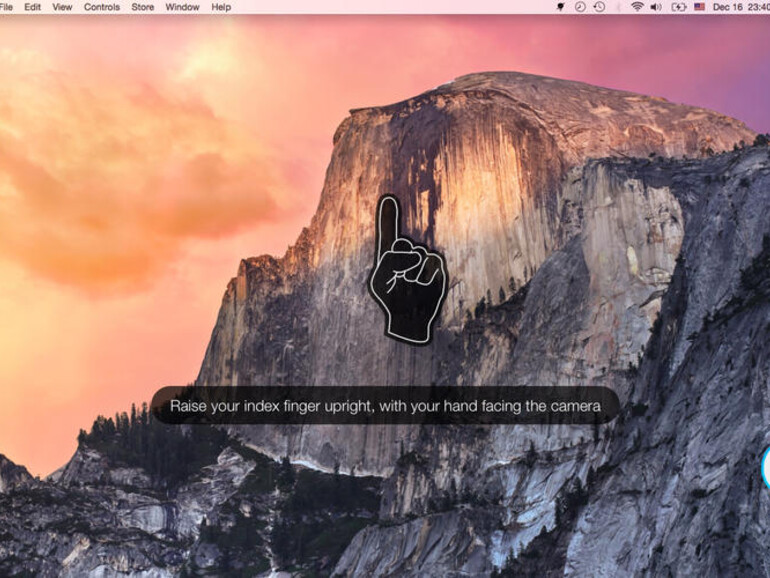Click the clock icon in the menu bar

pos(580,7)
